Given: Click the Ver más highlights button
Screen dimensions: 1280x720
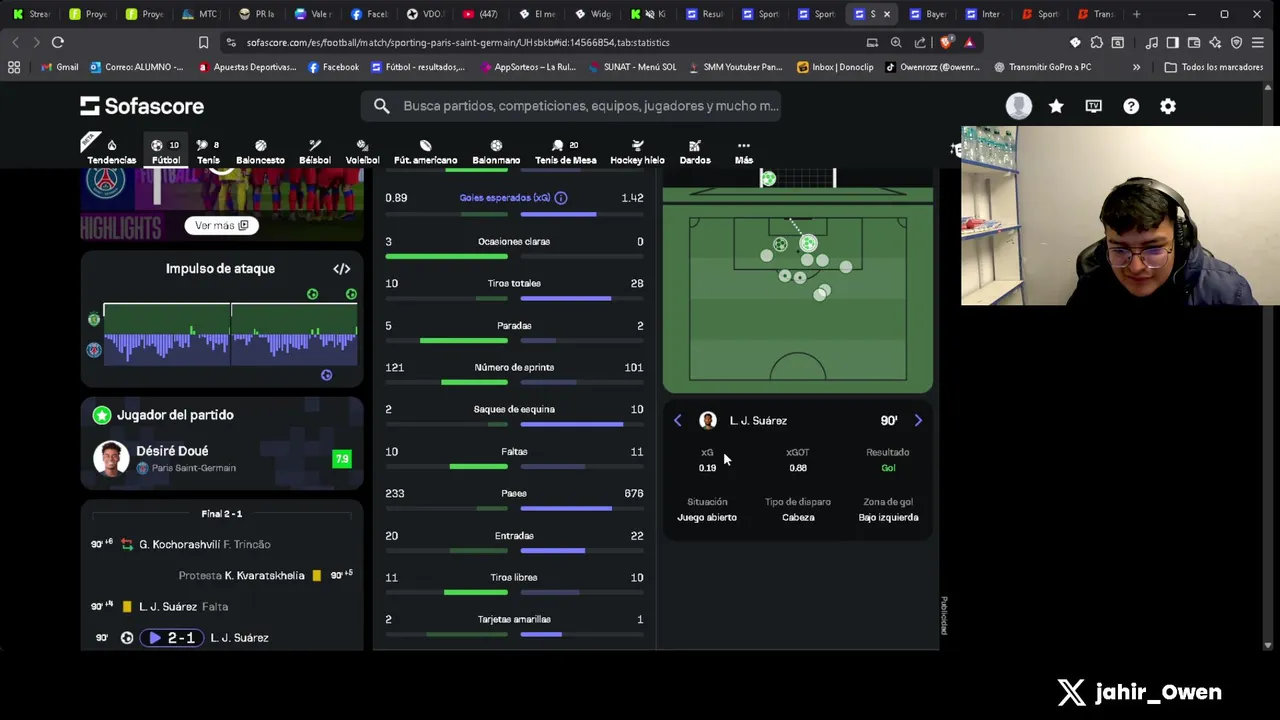Looking at the screenshot, I should 221,226.
